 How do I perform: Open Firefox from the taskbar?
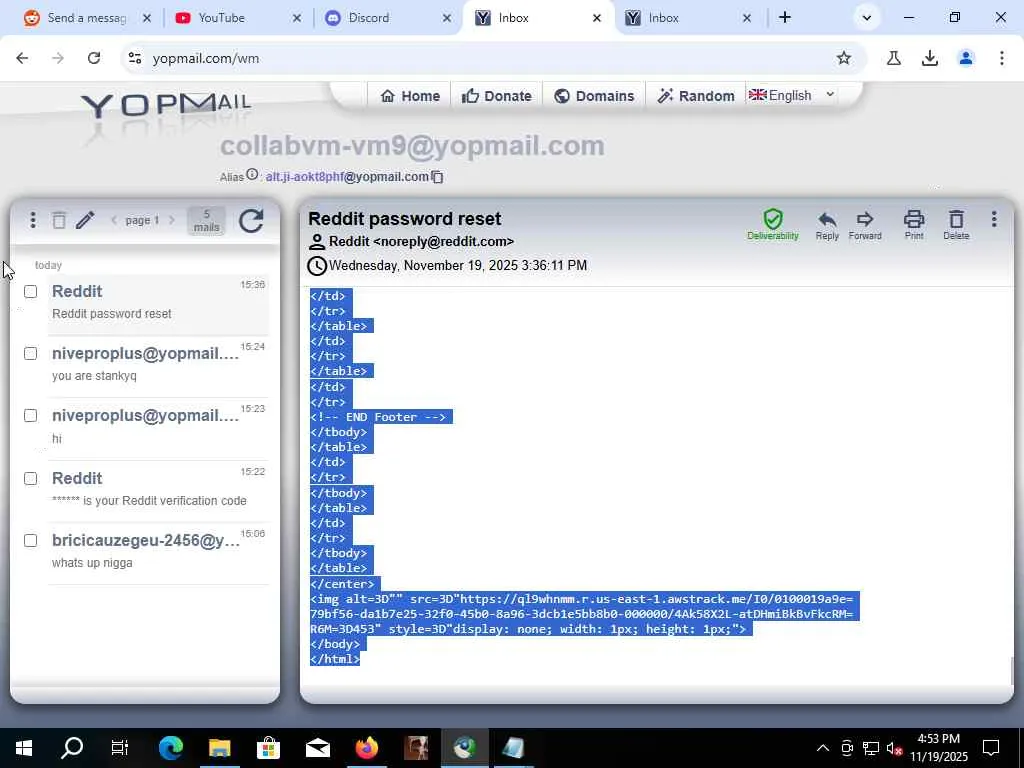(x=366, y=748)
